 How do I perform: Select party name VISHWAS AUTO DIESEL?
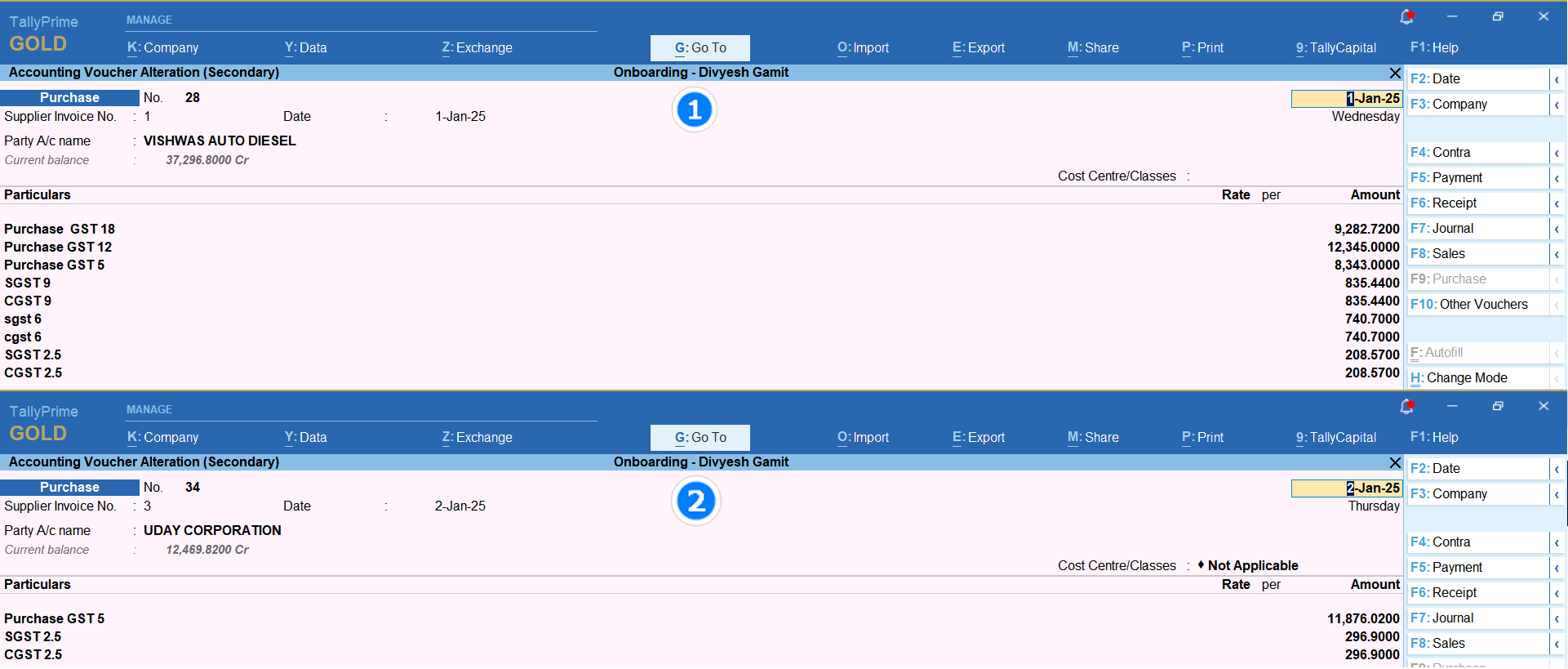(x=220, y=141)
